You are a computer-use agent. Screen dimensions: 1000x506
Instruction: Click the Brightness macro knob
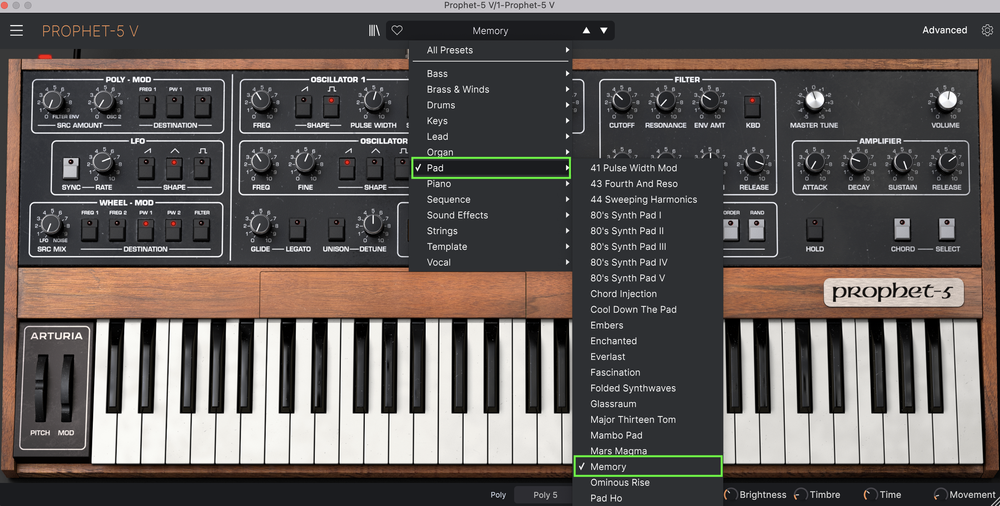click(731, 495)
